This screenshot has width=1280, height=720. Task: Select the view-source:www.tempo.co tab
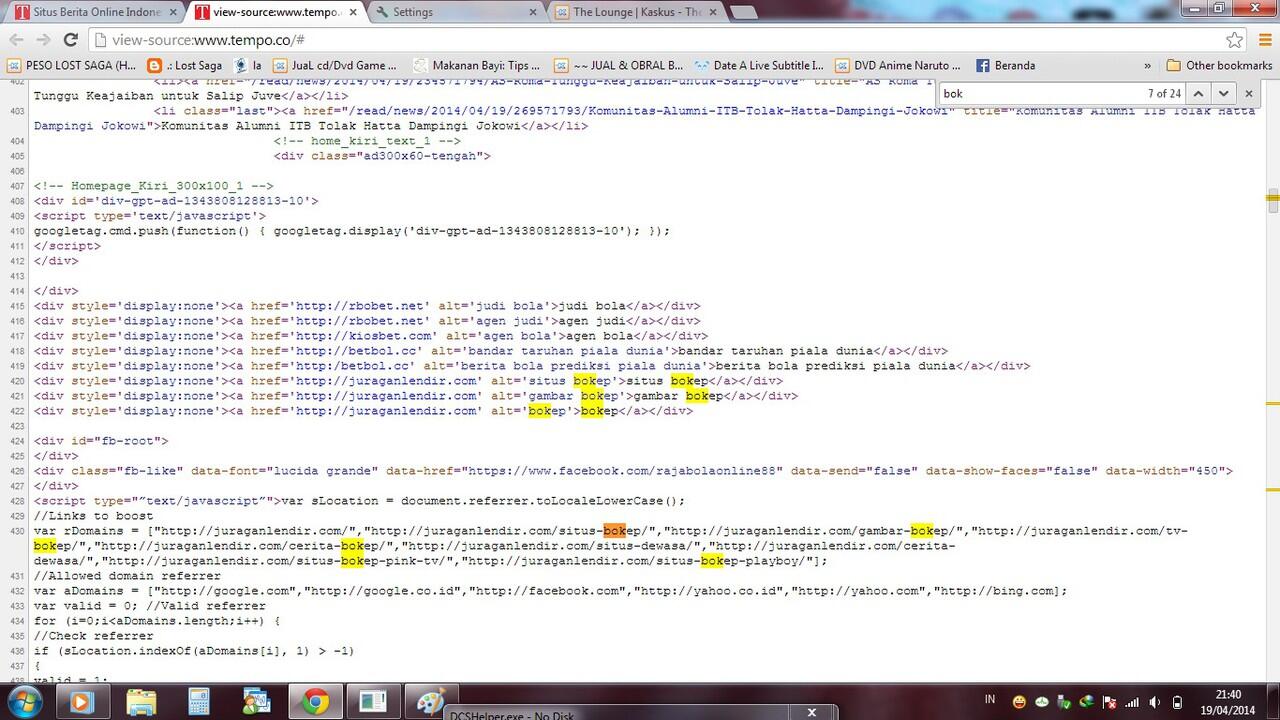tap(275, 12)
